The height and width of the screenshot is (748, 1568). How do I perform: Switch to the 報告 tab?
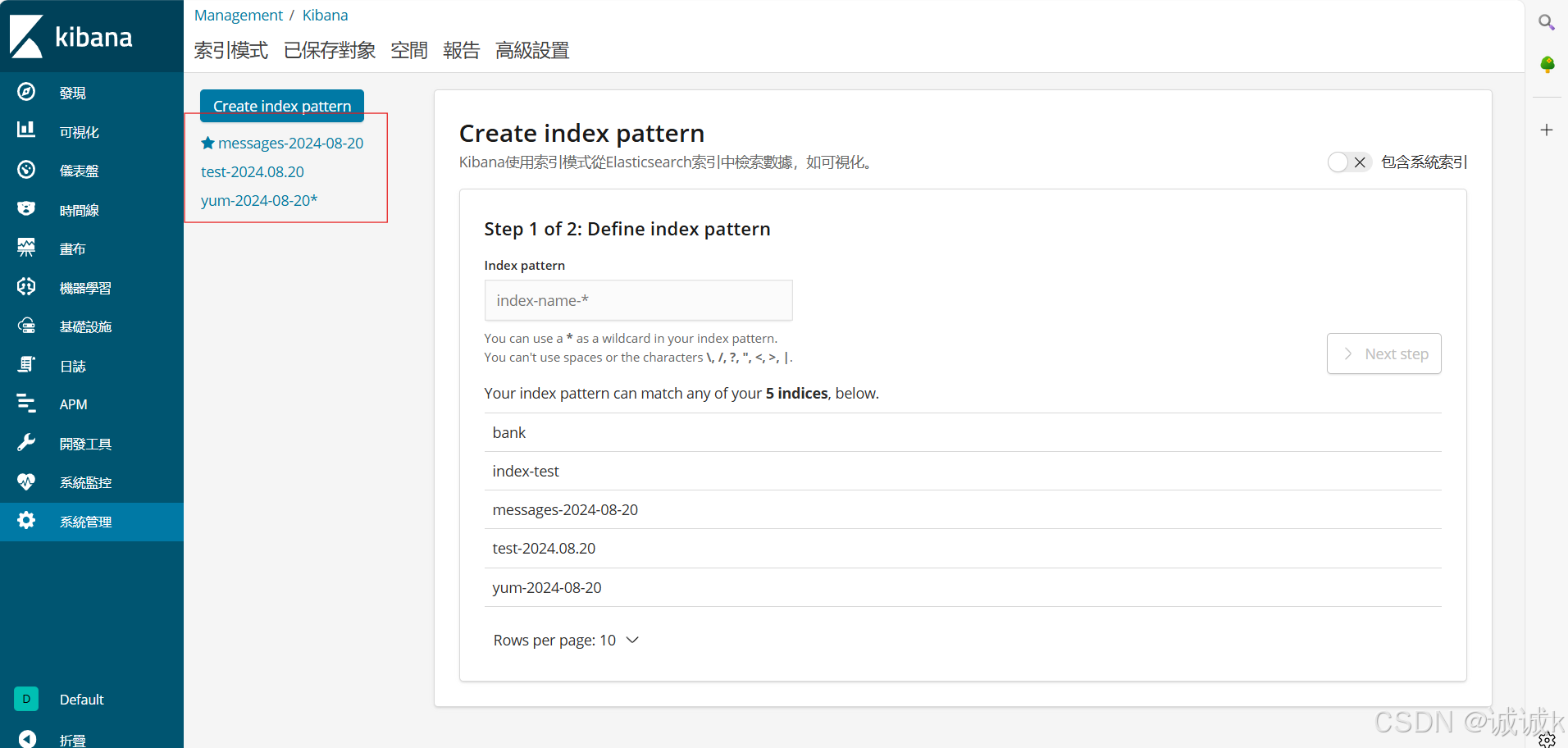(462, 51)
